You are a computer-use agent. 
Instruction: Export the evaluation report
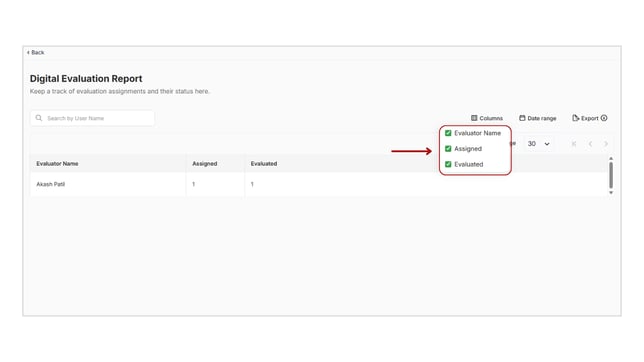(585, 118)
